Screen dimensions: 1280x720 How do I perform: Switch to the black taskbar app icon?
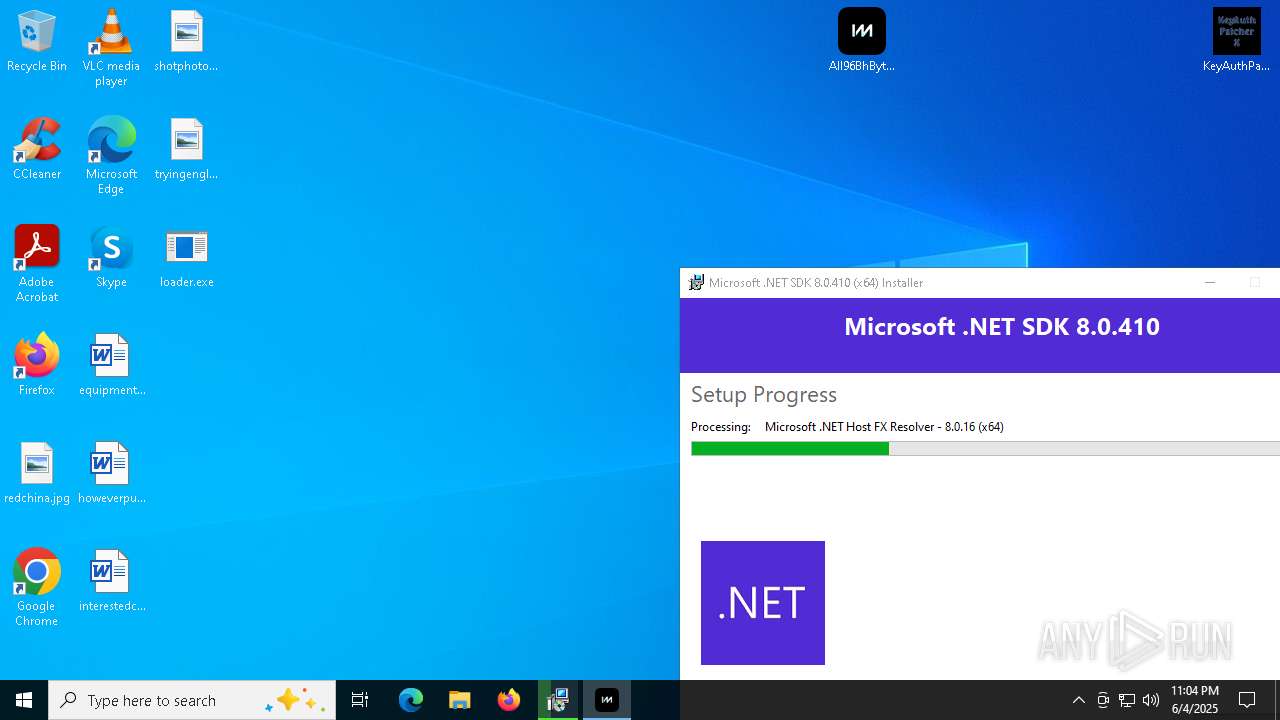606,700
